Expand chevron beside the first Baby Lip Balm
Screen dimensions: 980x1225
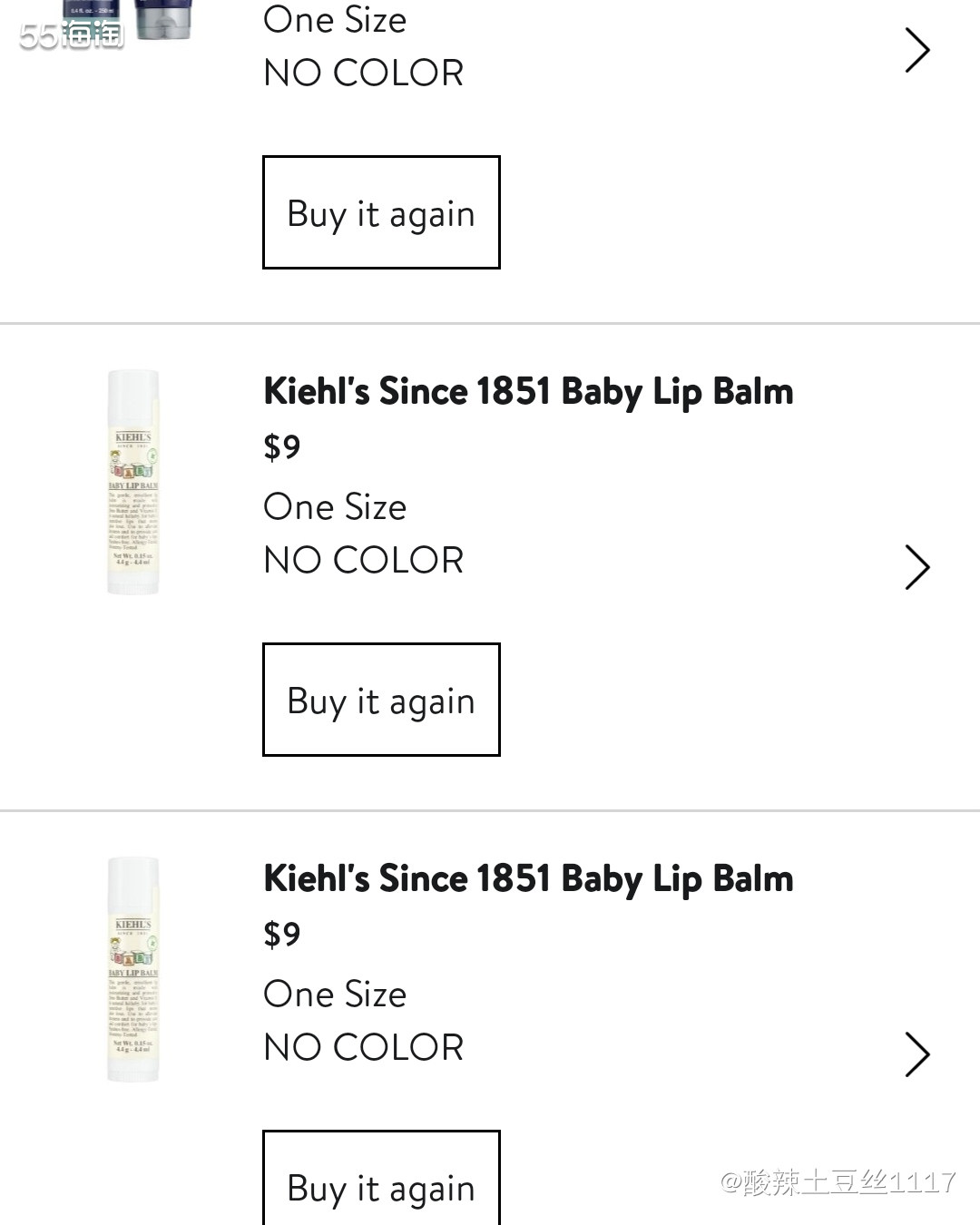[917, 568]
